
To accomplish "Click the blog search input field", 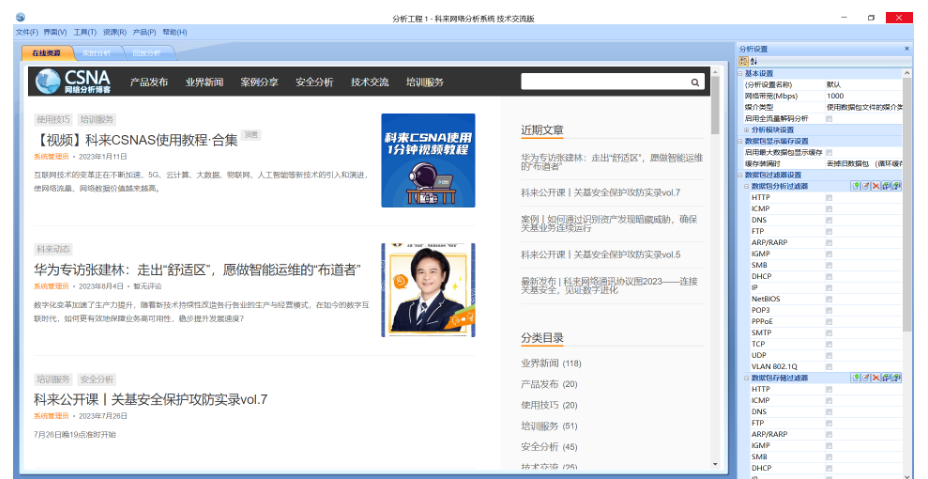I will [605, 82].
